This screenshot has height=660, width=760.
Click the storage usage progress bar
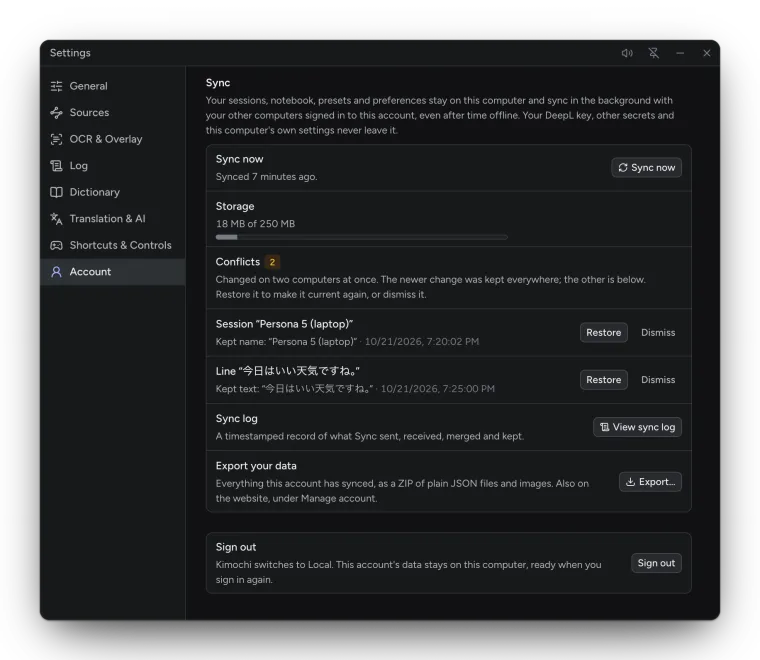click(x=362, y=237)
